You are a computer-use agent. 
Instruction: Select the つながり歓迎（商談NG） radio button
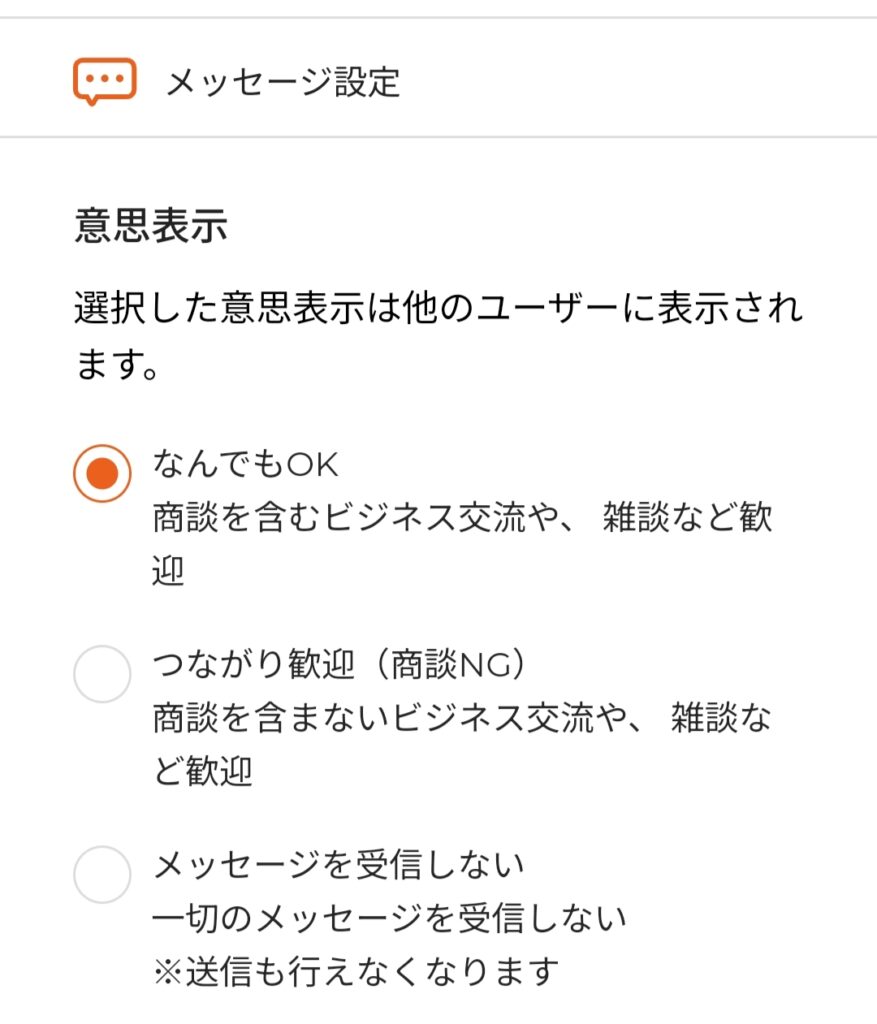click(x=102, y=674)
